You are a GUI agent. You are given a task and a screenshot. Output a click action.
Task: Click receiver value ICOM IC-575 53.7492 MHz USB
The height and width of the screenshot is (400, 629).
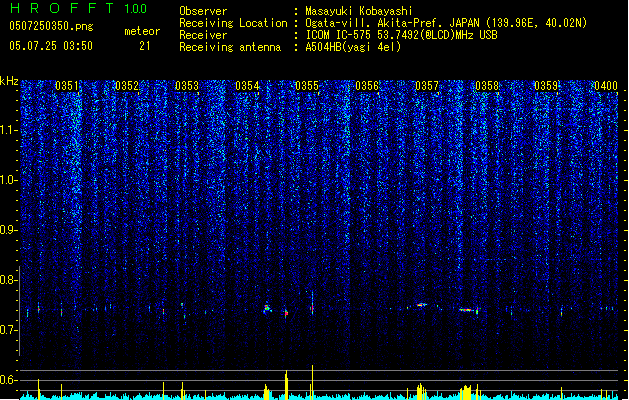402,35
